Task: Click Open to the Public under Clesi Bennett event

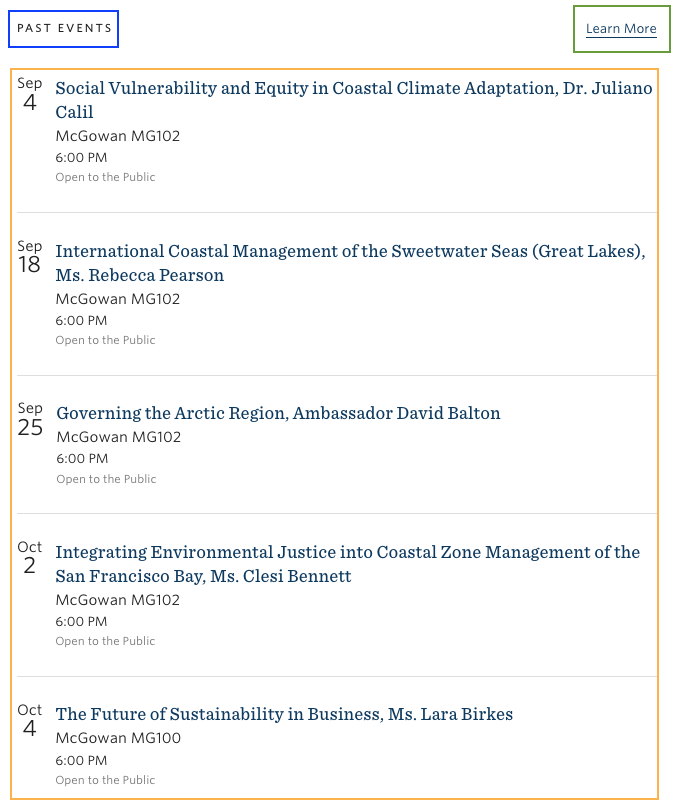Action: click(x=105, y=641)
